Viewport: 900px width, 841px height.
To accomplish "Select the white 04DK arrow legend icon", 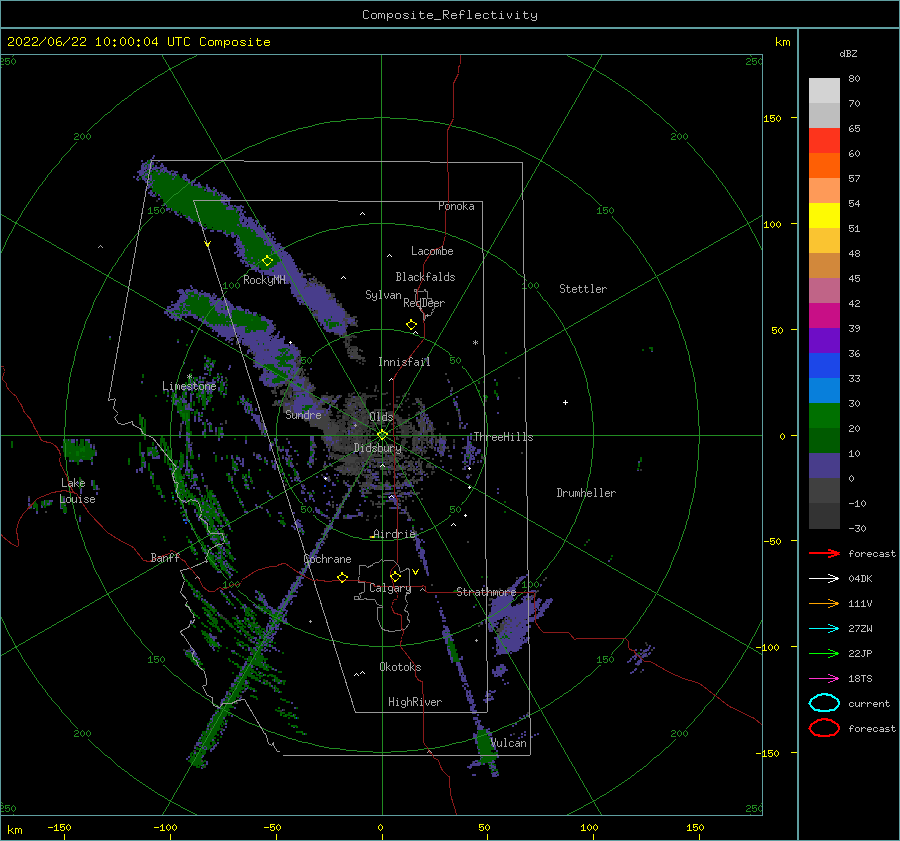I will (x=824, y=578).
